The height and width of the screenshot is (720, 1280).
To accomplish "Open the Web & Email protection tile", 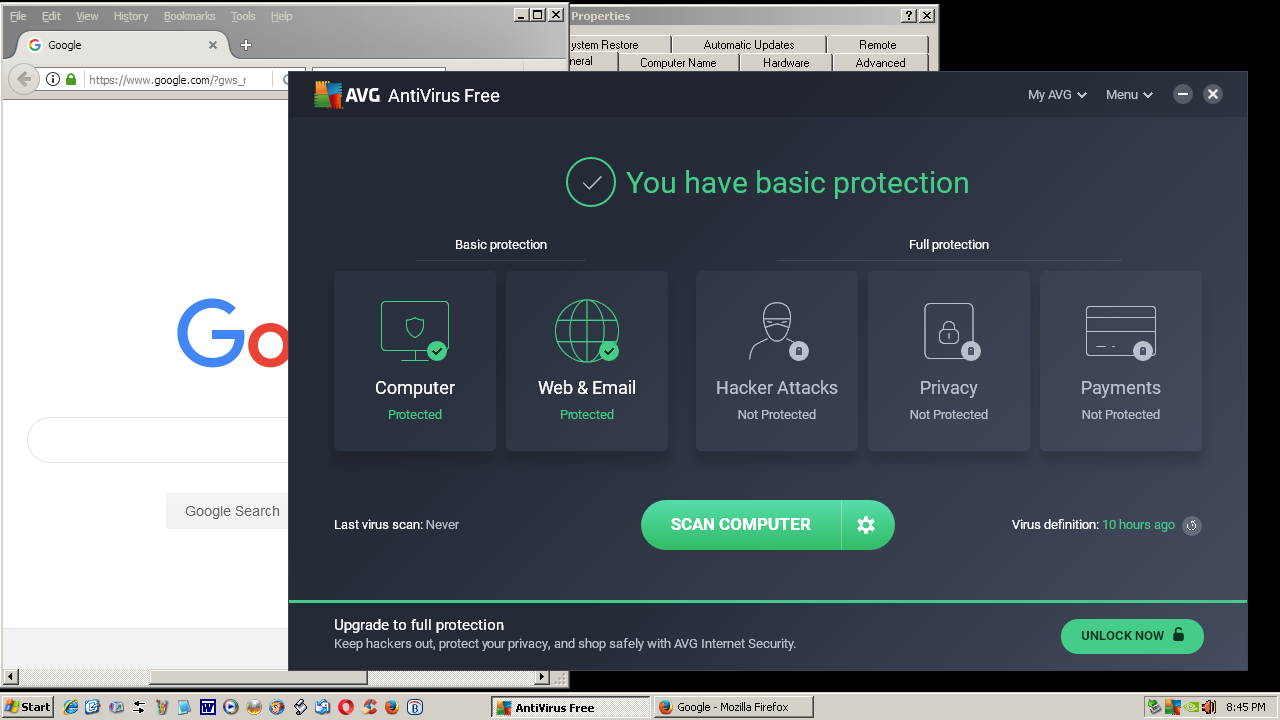I will pos(587,361).
